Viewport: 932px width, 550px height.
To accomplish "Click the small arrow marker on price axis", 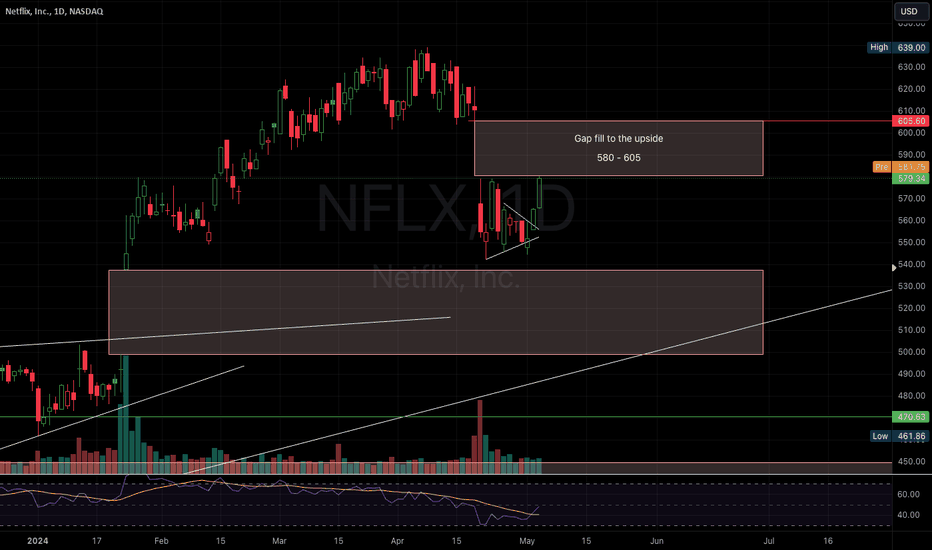I will [894, 268].
